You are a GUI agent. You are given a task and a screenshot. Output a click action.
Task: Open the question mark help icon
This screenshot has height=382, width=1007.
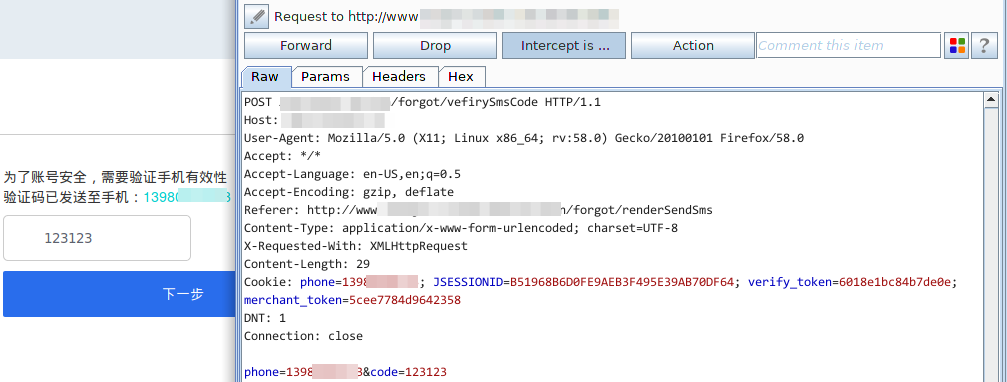[x=983, y=46]
